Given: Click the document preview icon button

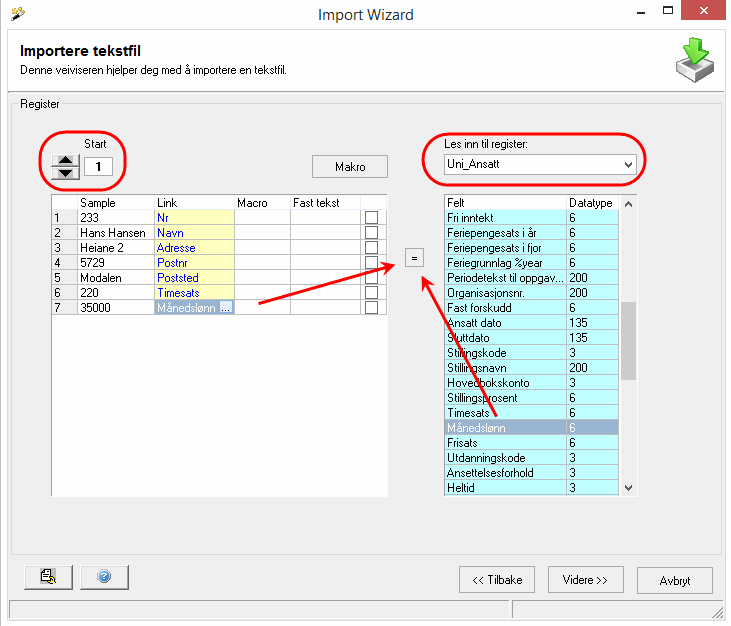Looking at the screenshot, I should pyautogui.click(x=47, y=577).
